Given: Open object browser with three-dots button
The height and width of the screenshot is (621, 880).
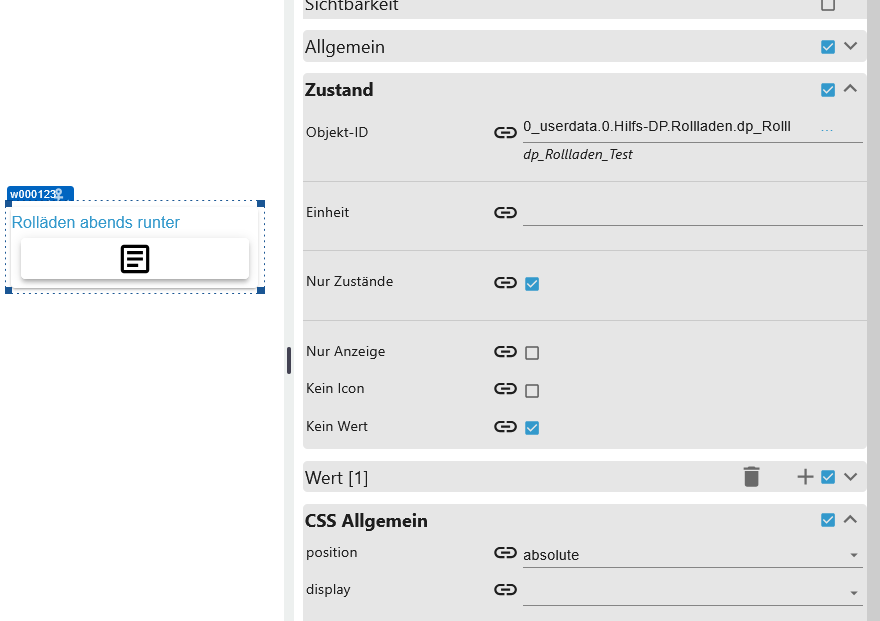Looking at the screenshot, I should pyautogui.click(x=827, y=130).
